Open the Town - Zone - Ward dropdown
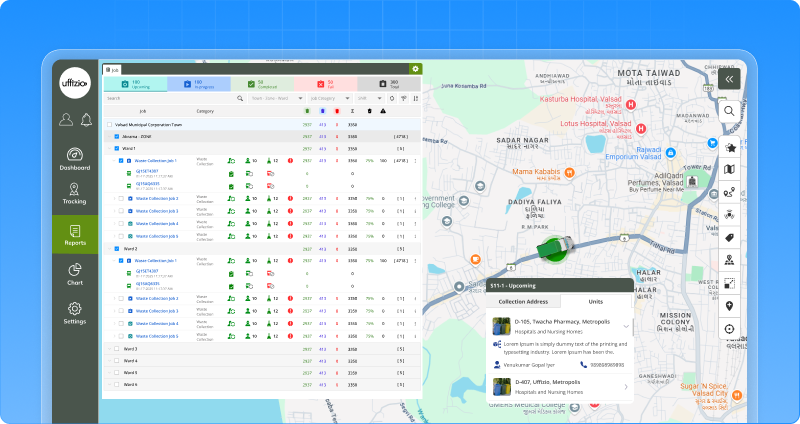The height and width of the screenshot is (424, 800). point(276,99)
